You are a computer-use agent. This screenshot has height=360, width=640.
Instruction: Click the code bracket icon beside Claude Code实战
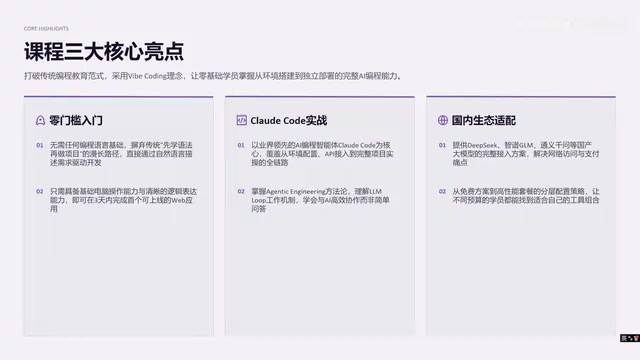pos(242,120)
